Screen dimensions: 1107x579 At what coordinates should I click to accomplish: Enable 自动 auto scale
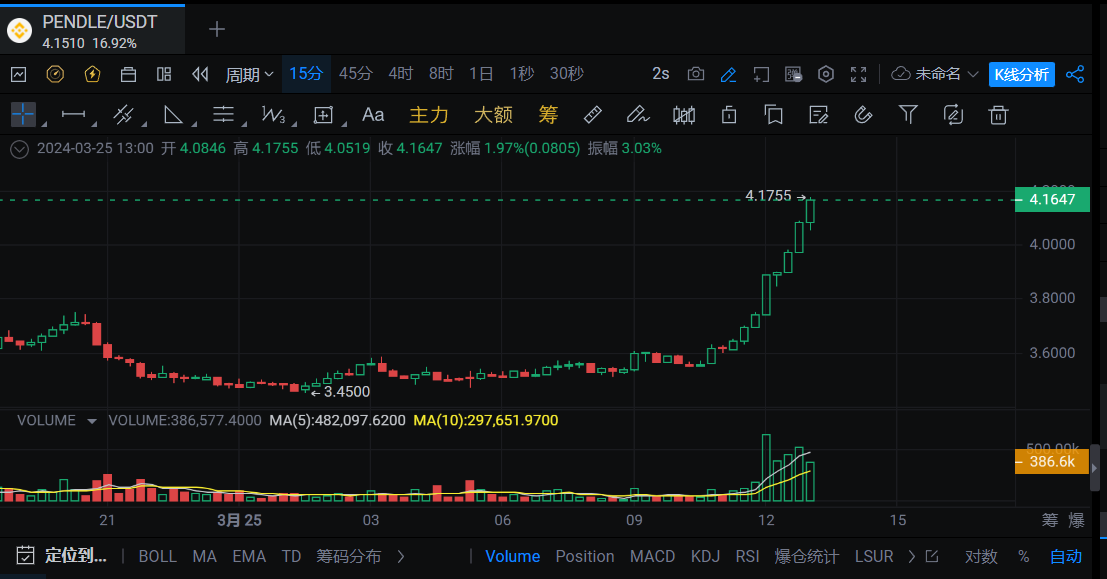pos(1066,556)
